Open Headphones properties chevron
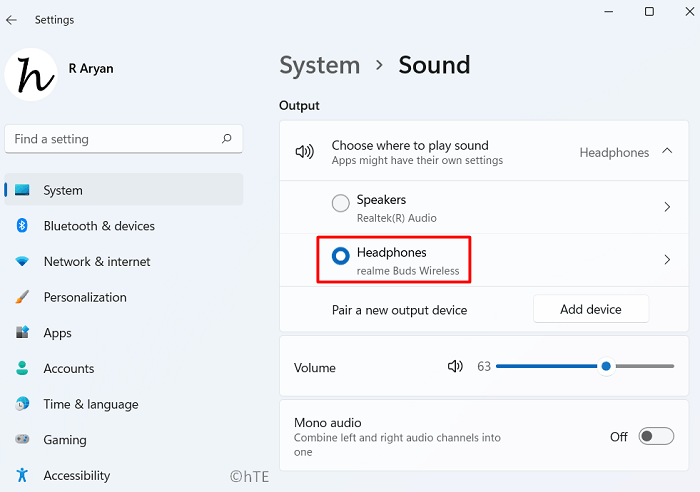The image size is (700, 492). pos(667,259)
